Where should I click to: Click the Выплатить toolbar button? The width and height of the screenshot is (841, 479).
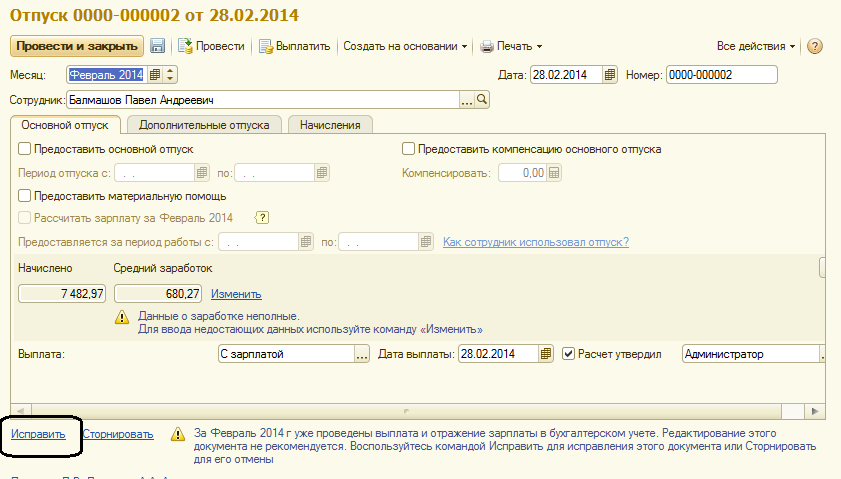[294, 46]
